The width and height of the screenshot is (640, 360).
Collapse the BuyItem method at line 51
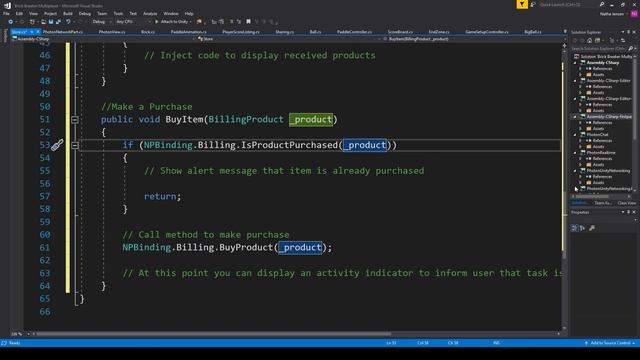click(x=75, y=120)
